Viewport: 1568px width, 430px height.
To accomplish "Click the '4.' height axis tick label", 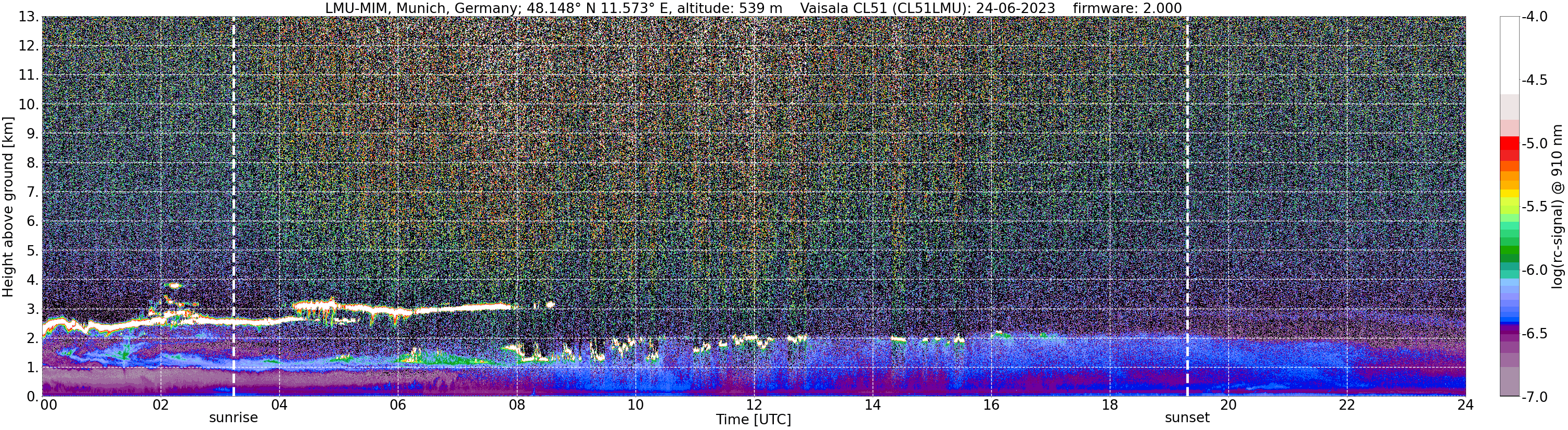I will click(x=33, y=280).
